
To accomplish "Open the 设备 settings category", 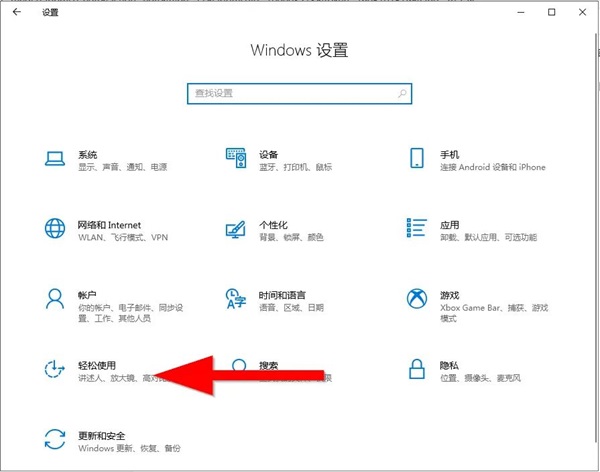I will (268, 155).
